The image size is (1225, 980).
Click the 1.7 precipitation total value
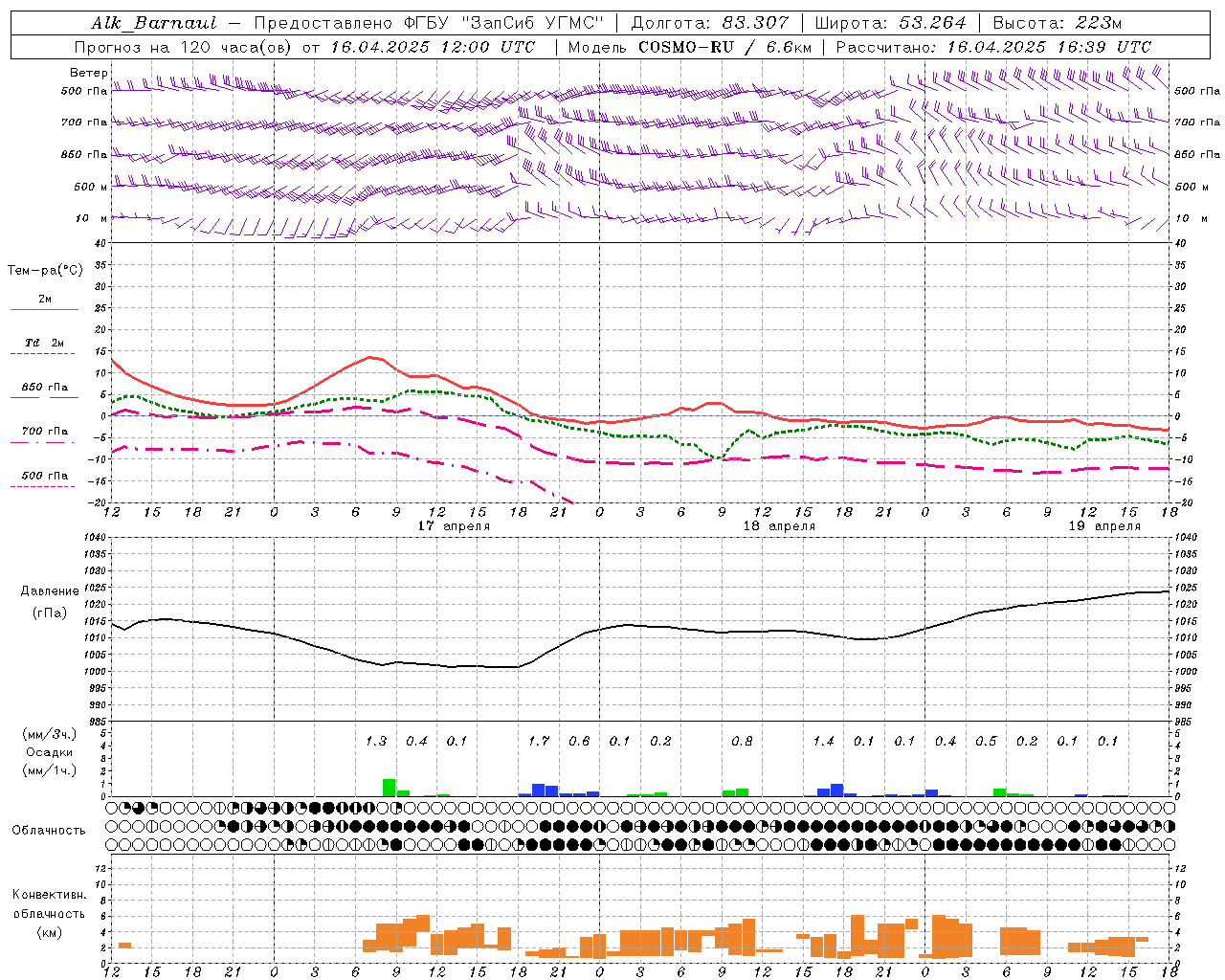pyautogui.click(x=539, y=742)
